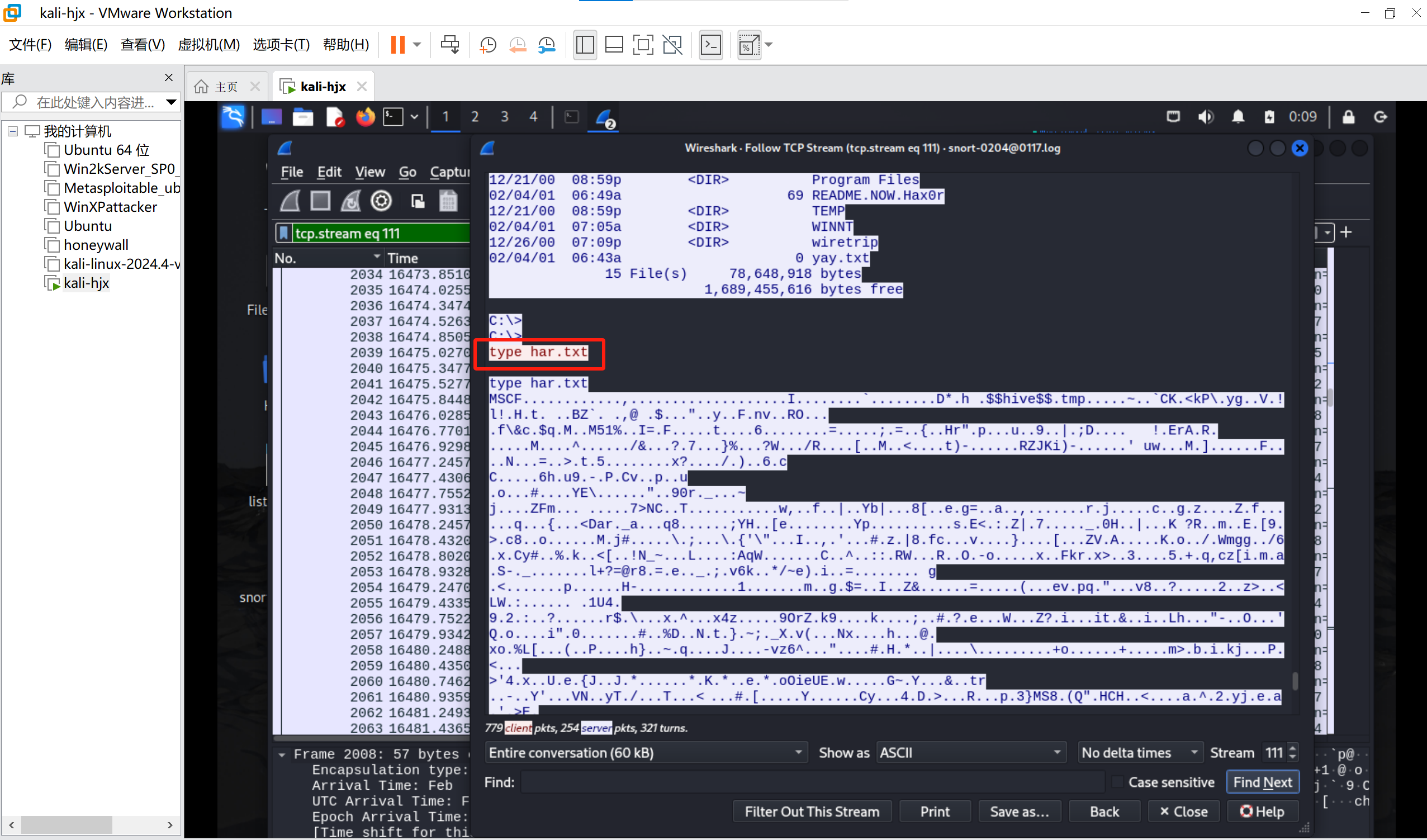Close the kali-hjx tab
This screenshot has height=840, width=1427.
tap(362, 87)
